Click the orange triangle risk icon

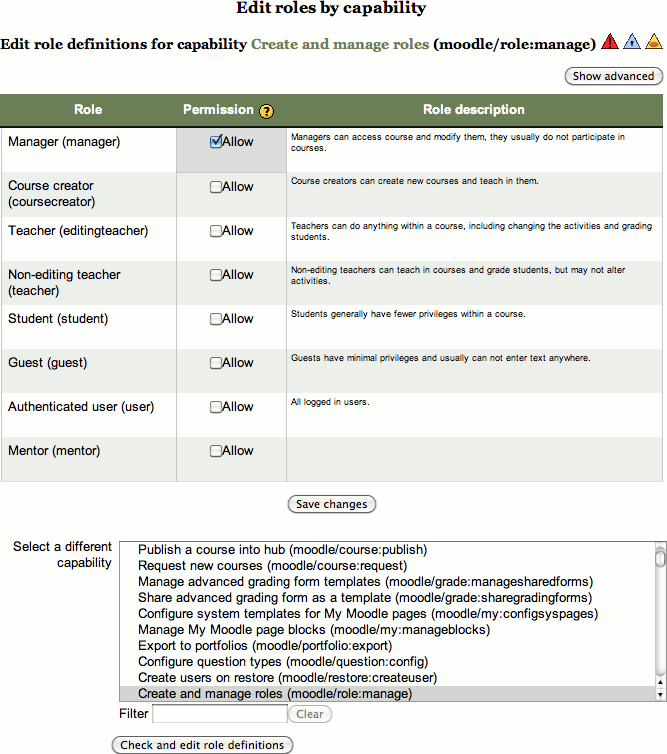coord(654,42)
